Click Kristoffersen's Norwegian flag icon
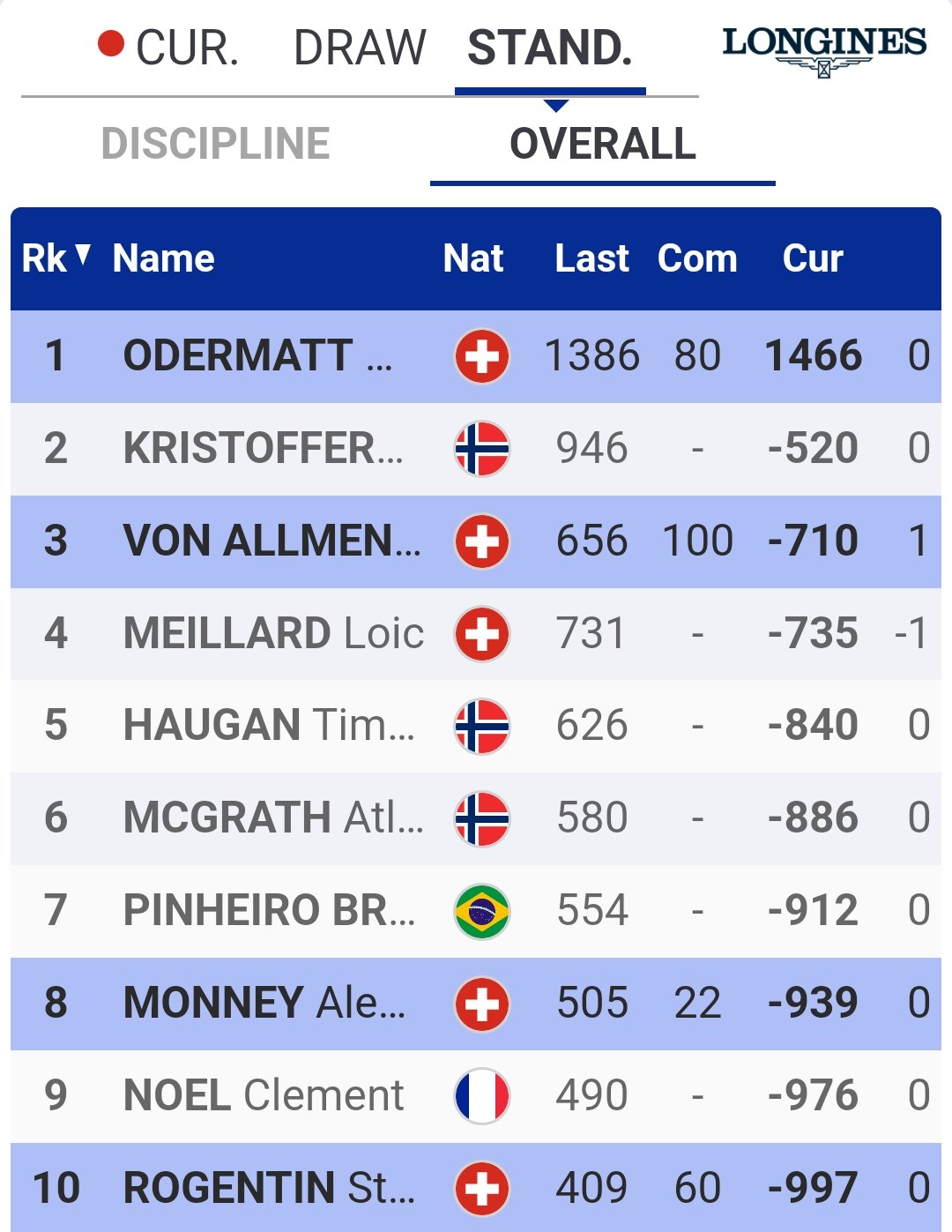 tap(482, 449)
